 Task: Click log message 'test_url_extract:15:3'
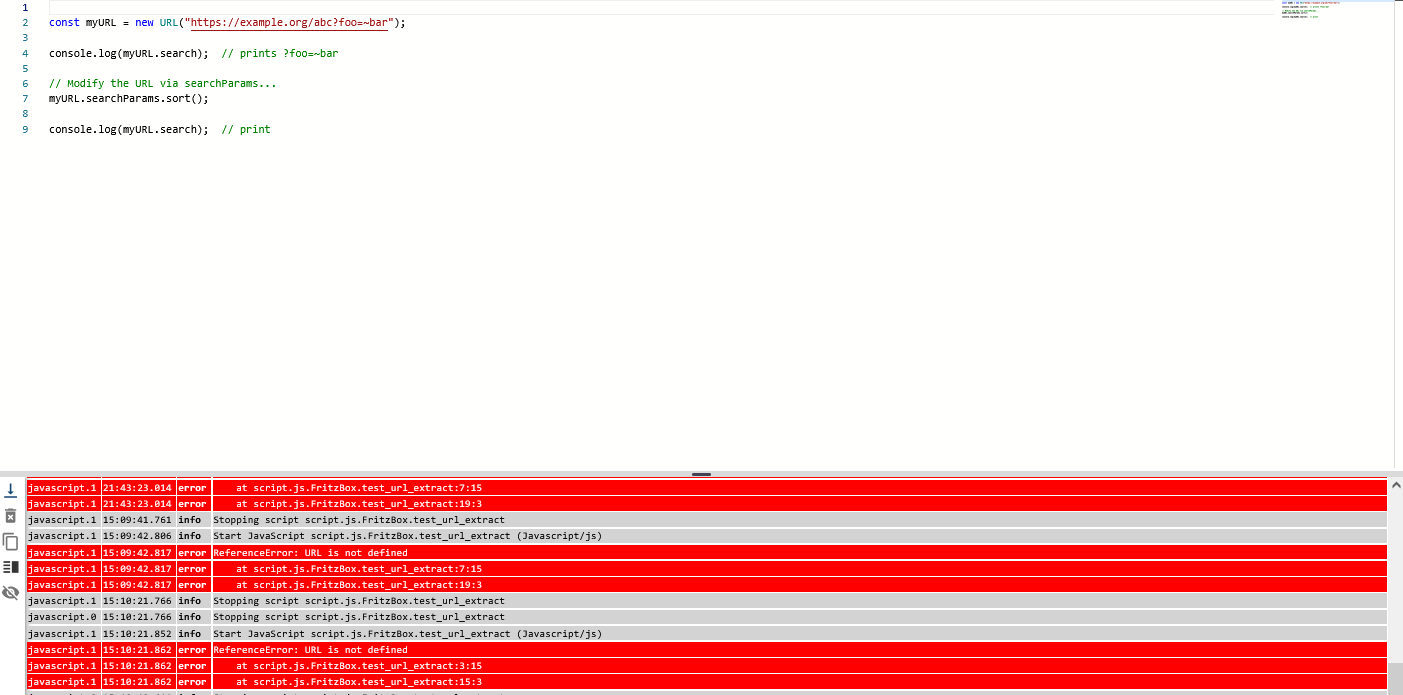coord(799,682)
